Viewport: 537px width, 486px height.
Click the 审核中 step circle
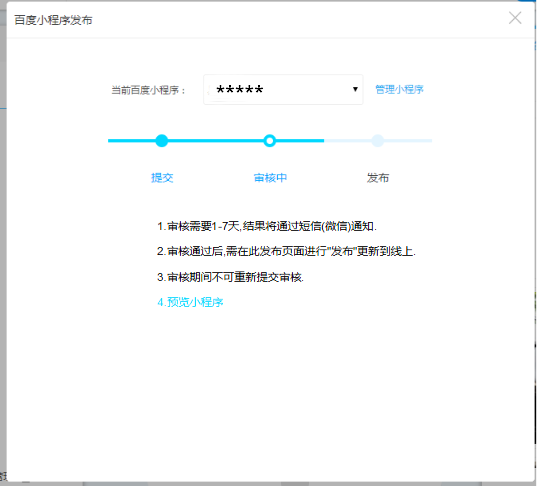(x=270, y=140)
